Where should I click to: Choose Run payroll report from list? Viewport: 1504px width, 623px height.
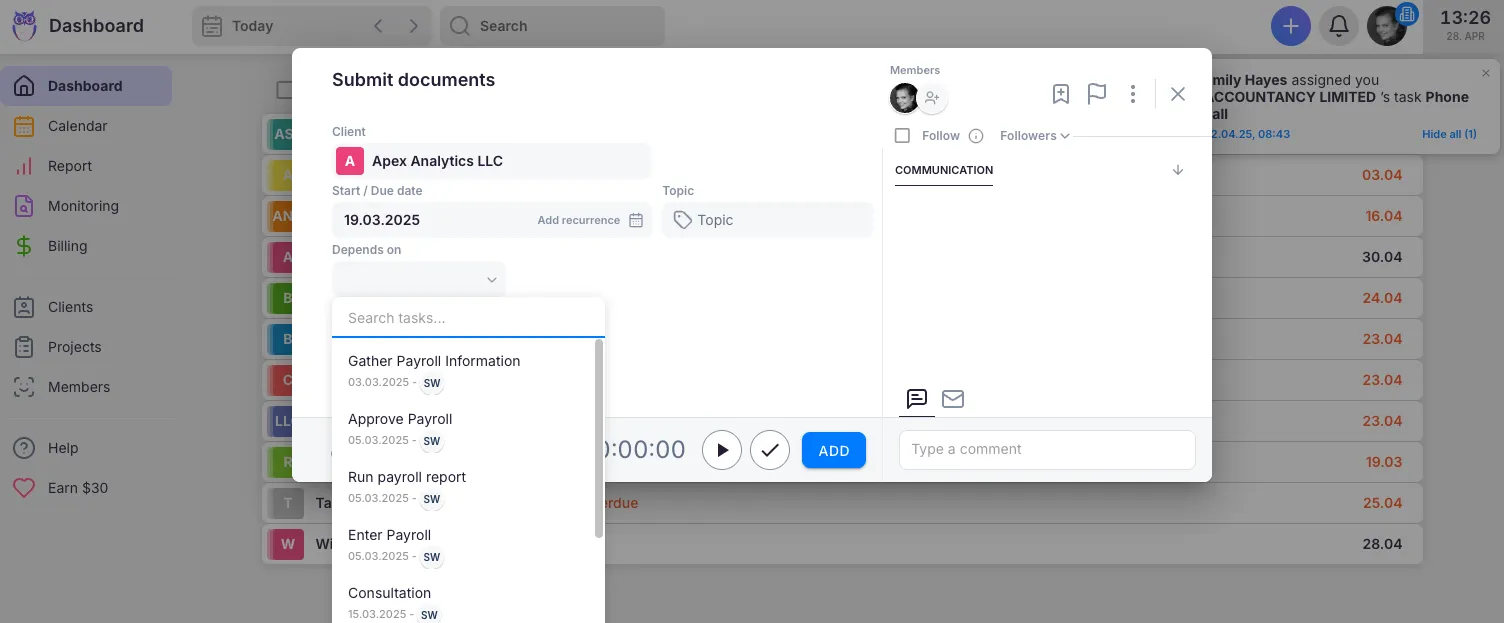[x=407, y=477]
